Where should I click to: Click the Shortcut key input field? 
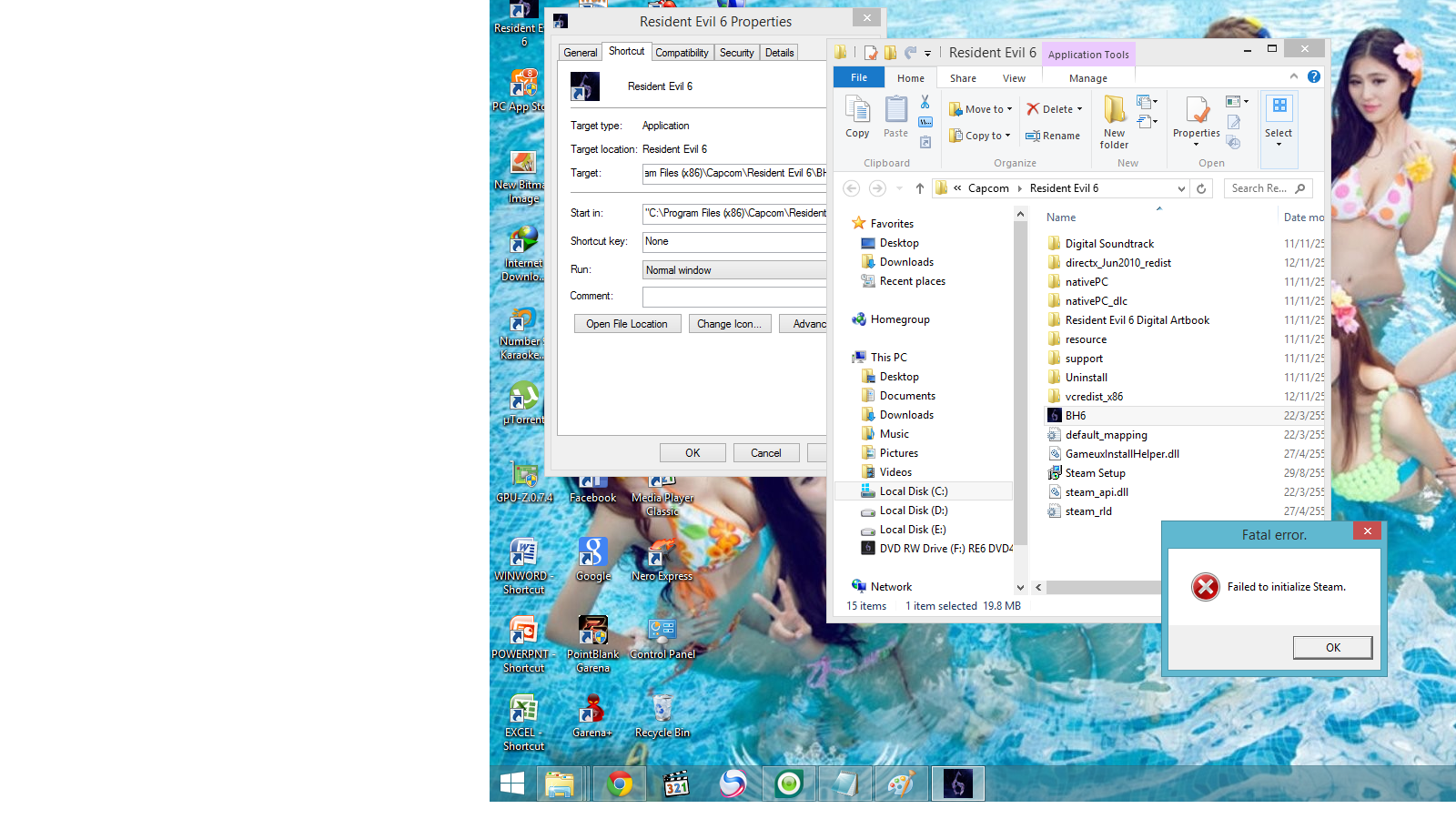click(733, 242)
